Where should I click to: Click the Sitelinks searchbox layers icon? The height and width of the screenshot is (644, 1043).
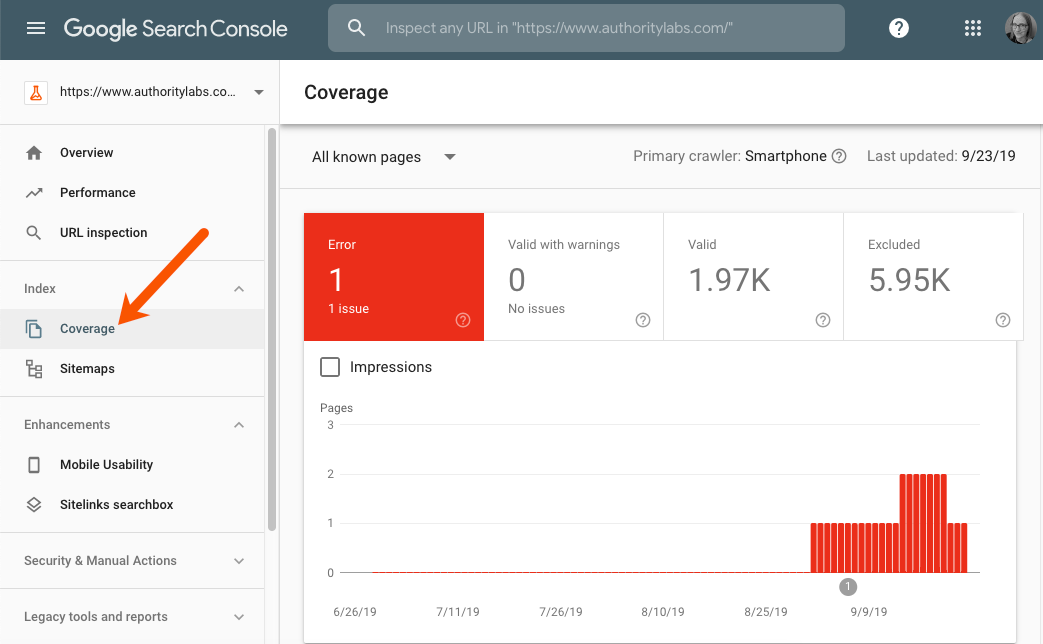click(x=34, y=504)
